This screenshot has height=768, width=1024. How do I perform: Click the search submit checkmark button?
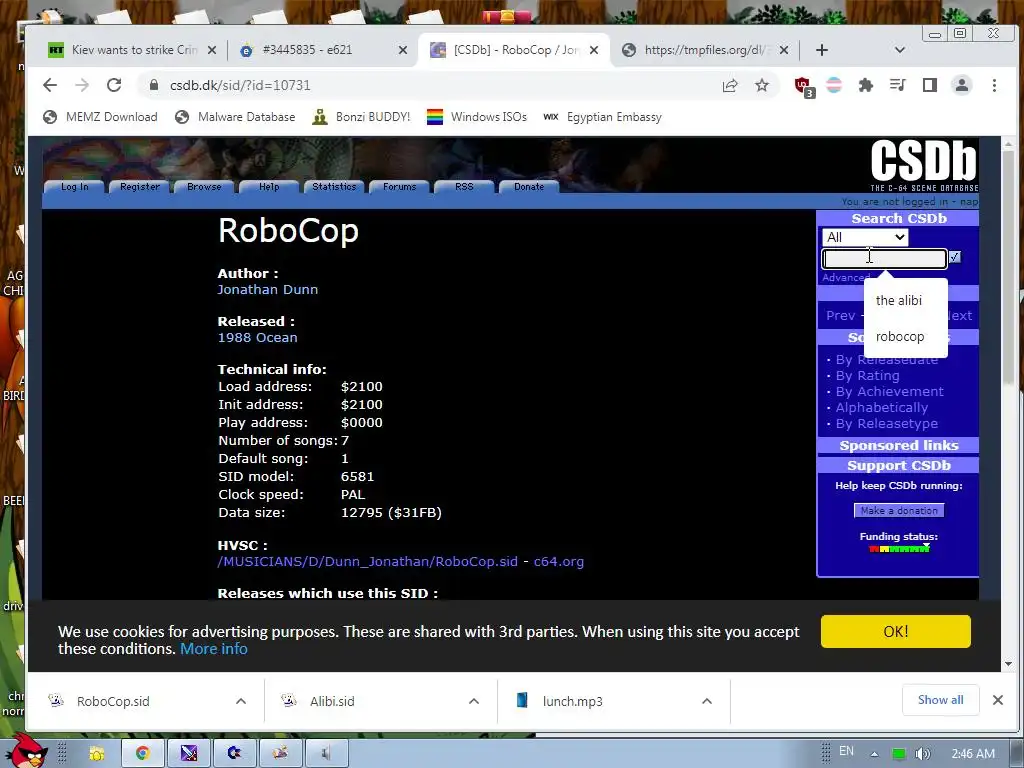[x=955, y=257]
